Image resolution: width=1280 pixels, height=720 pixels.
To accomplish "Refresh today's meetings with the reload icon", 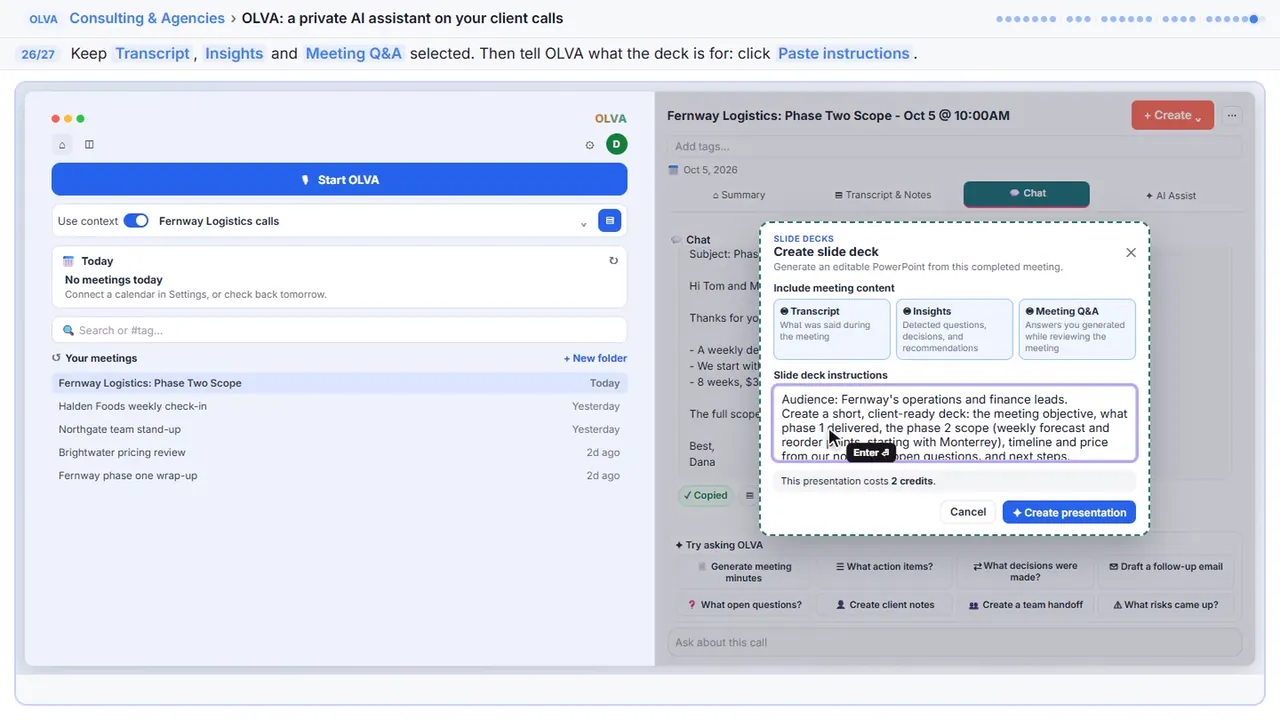I will click(613, 261).
